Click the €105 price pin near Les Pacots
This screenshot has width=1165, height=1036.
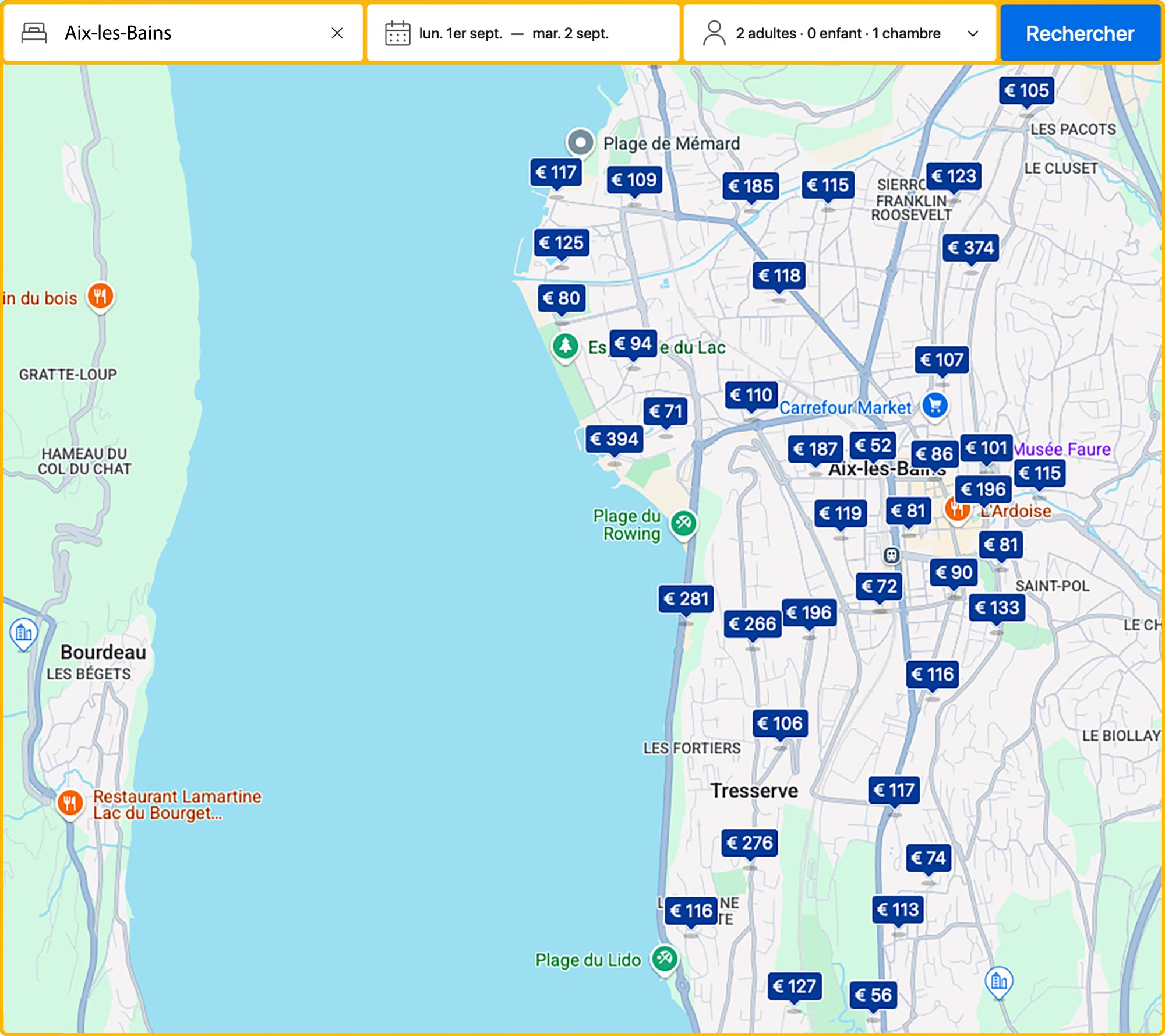click(1026, 91)
